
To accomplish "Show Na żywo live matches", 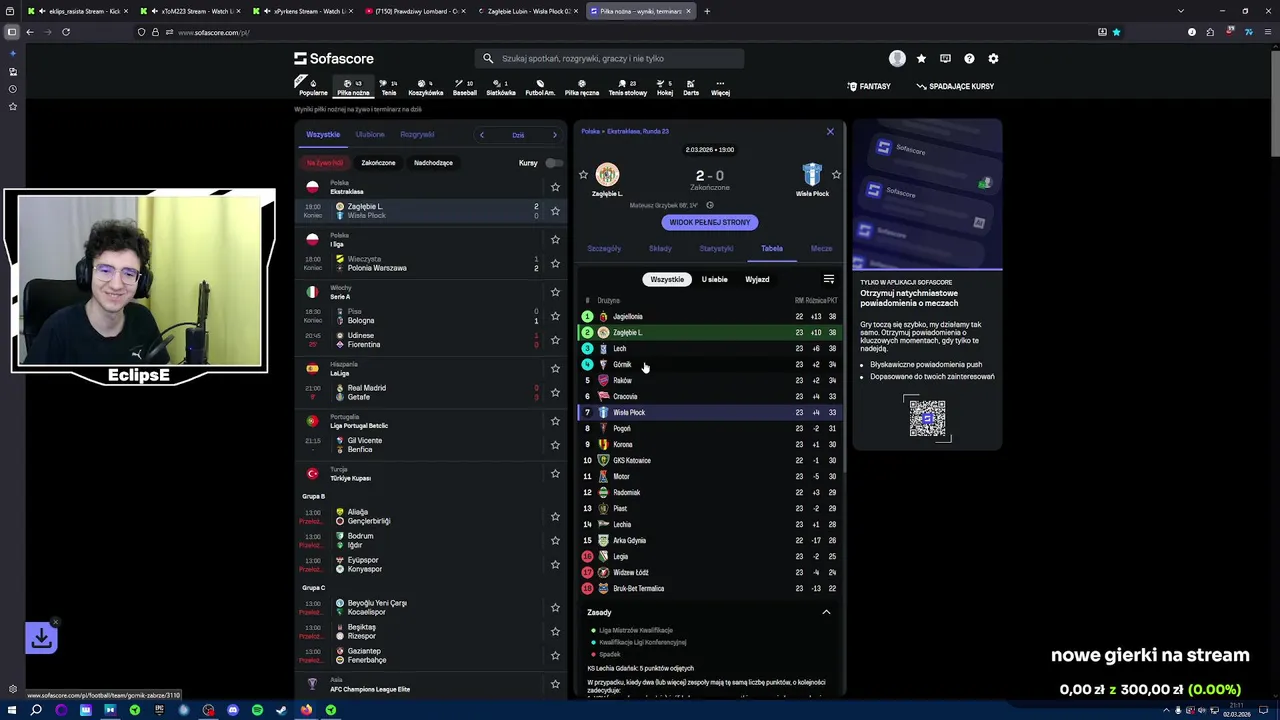I will (325, 163).
